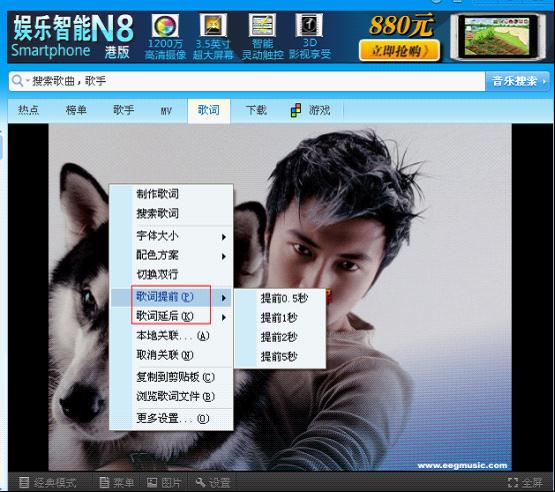
Task: Expand the 歌词延后 submenu arrow
Action: (x=224, y=317)
